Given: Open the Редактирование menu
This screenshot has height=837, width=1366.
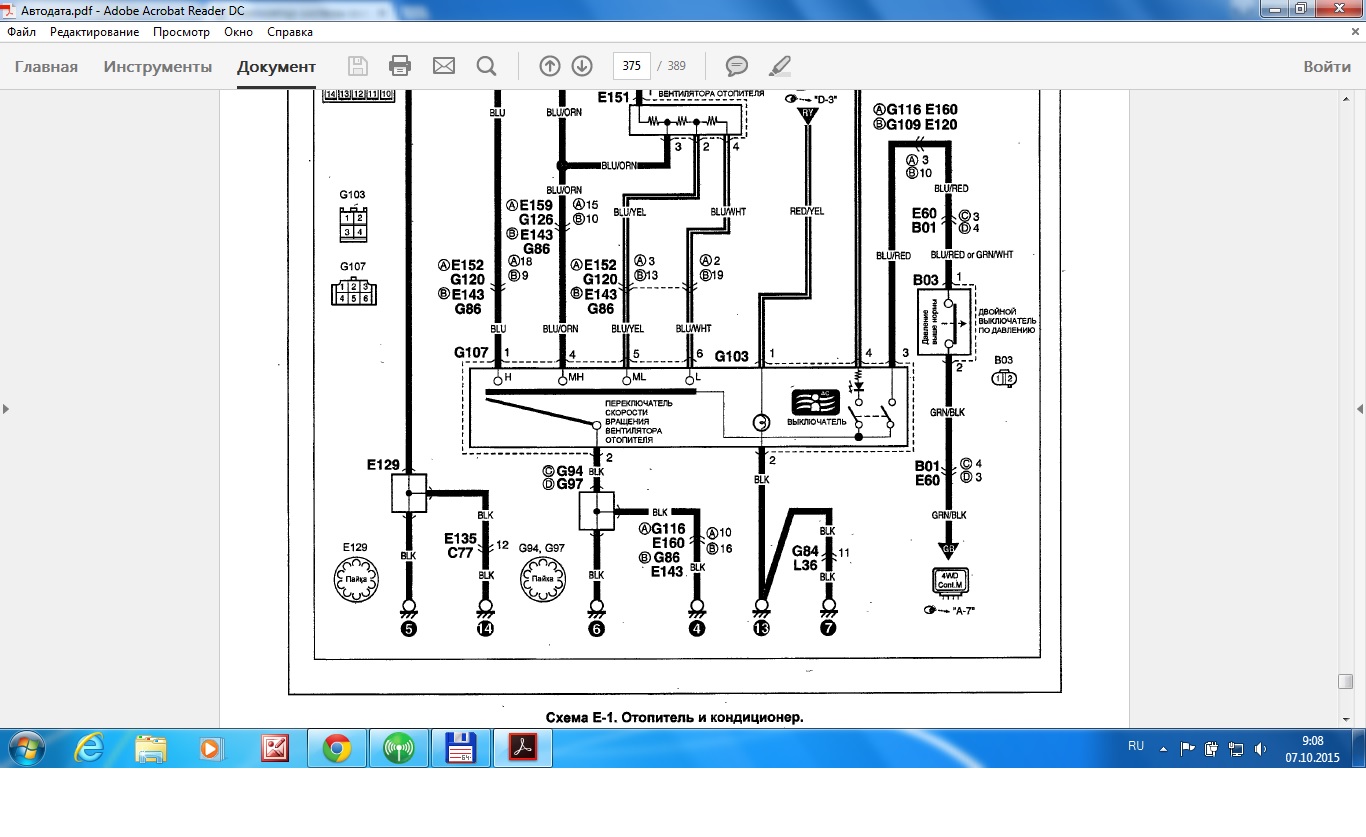Looking at the screenshot, I should 95,32.
